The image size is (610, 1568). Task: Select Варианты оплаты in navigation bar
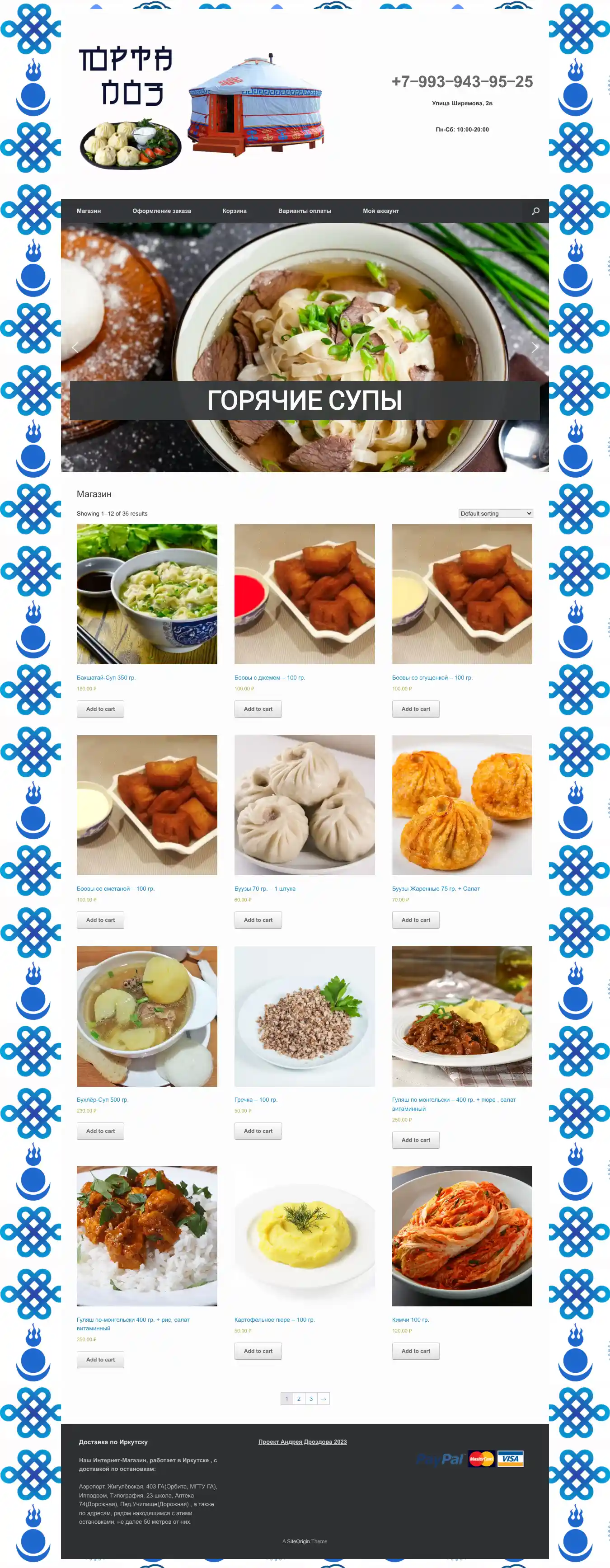pyautogui.click(x=305, y=211)
